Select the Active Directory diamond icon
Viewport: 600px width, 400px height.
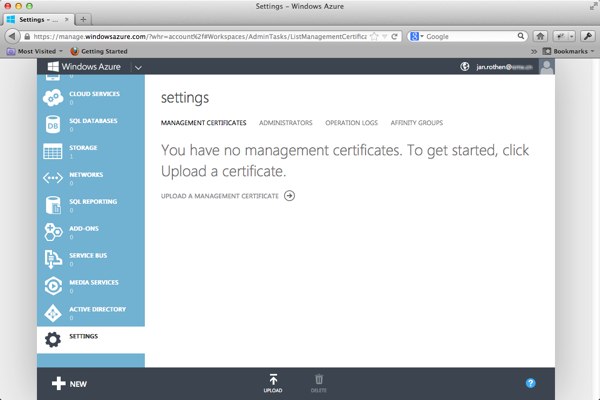(x=53, y=313)
